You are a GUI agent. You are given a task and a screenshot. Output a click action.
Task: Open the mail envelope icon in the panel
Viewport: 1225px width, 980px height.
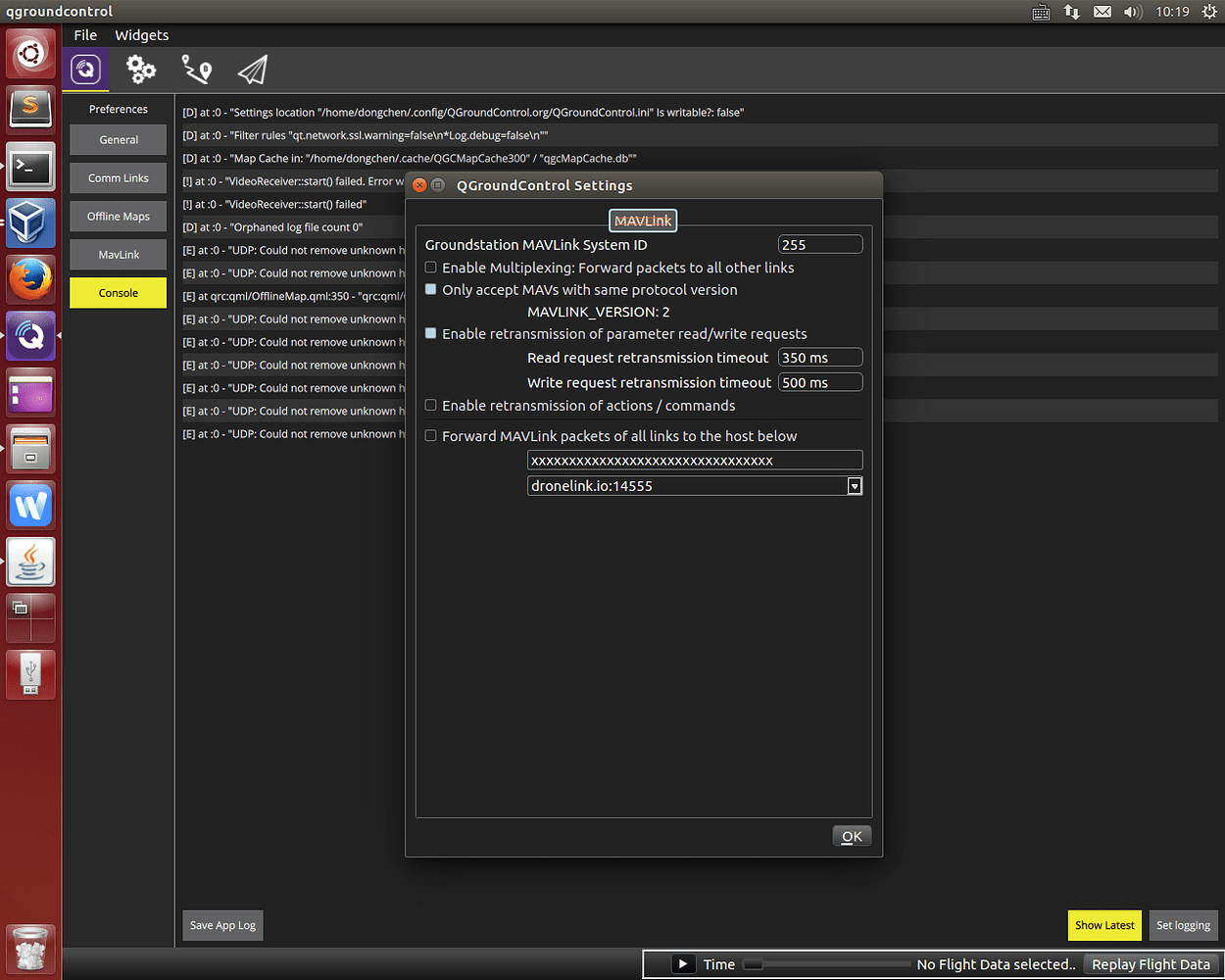pos(1102,12)
